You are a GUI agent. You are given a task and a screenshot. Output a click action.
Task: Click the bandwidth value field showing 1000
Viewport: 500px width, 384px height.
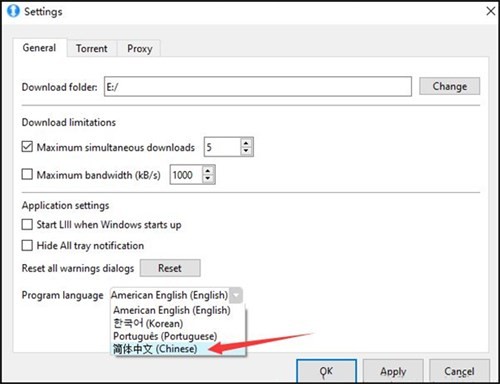pos(186,175)
